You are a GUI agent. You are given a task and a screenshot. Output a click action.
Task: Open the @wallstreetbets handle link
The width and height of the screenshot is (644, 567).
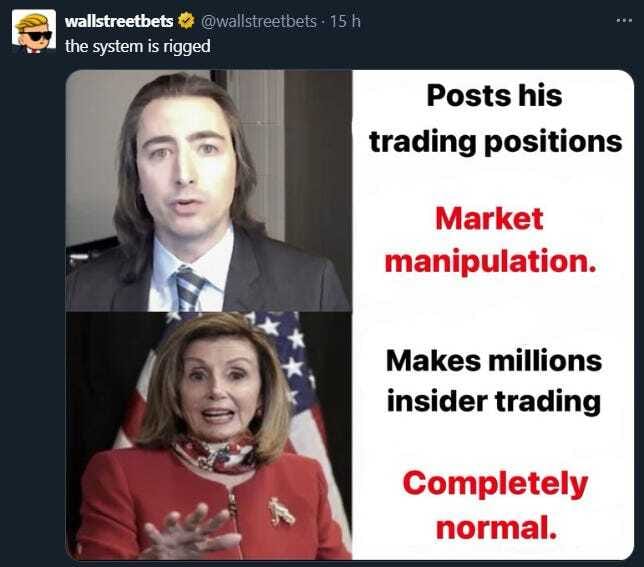(258, 21)
